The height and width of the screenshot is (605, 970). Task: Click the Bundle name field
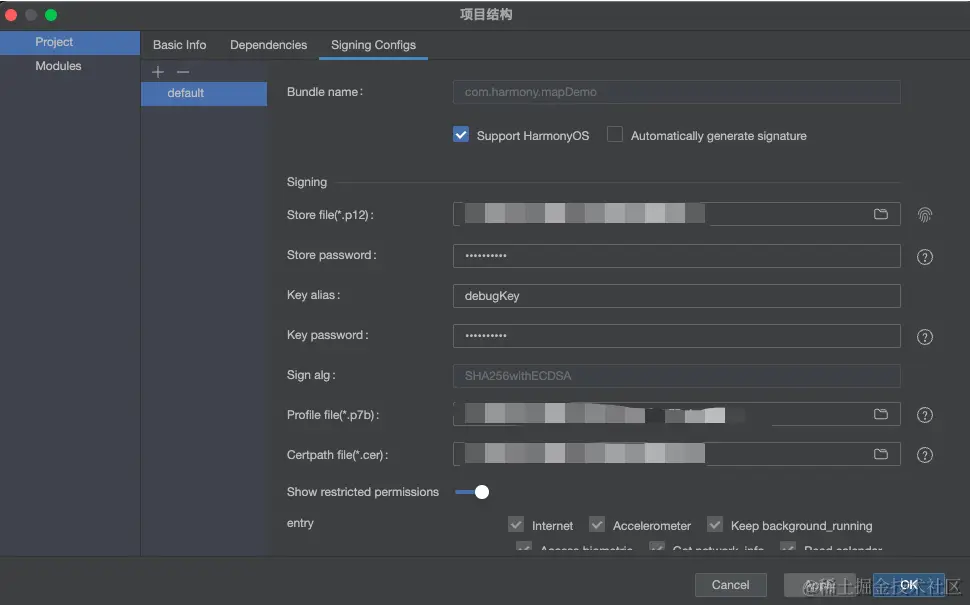click(x=676, y=92)
